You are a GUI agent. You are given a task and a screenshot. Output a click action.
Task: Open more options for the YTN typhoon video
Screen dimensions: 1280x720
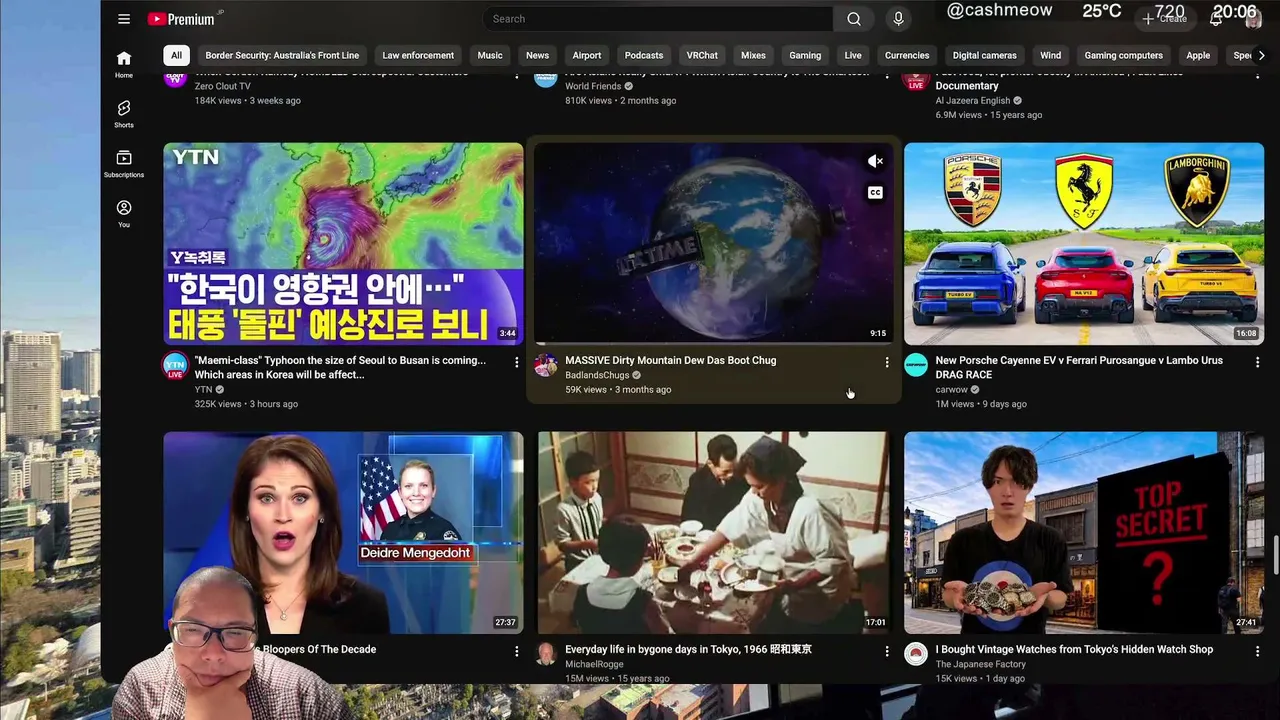[516, 362]
